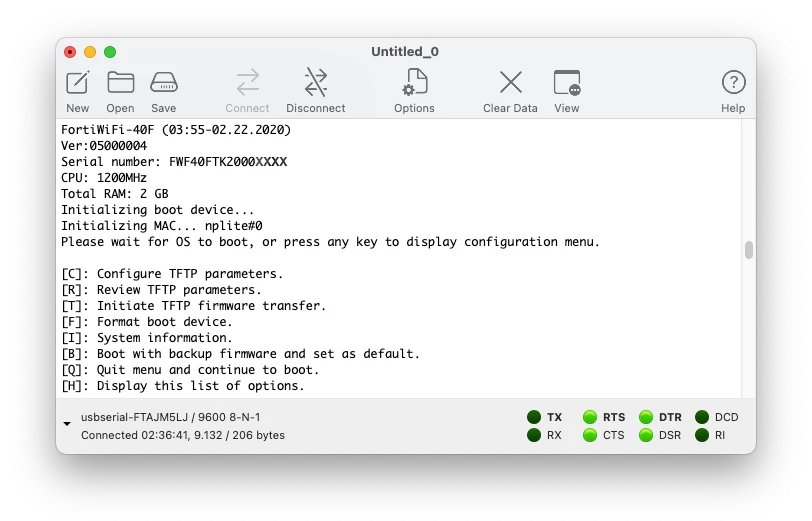Click the greyed-out Connect toolbar icon
Image resolution: width=812 pixels, height=521 pixels.
point(248,83)
